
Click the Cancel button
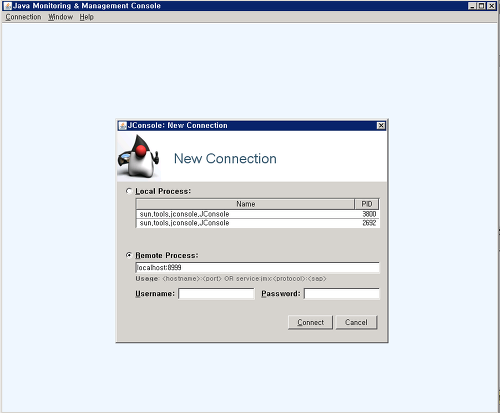356,322
